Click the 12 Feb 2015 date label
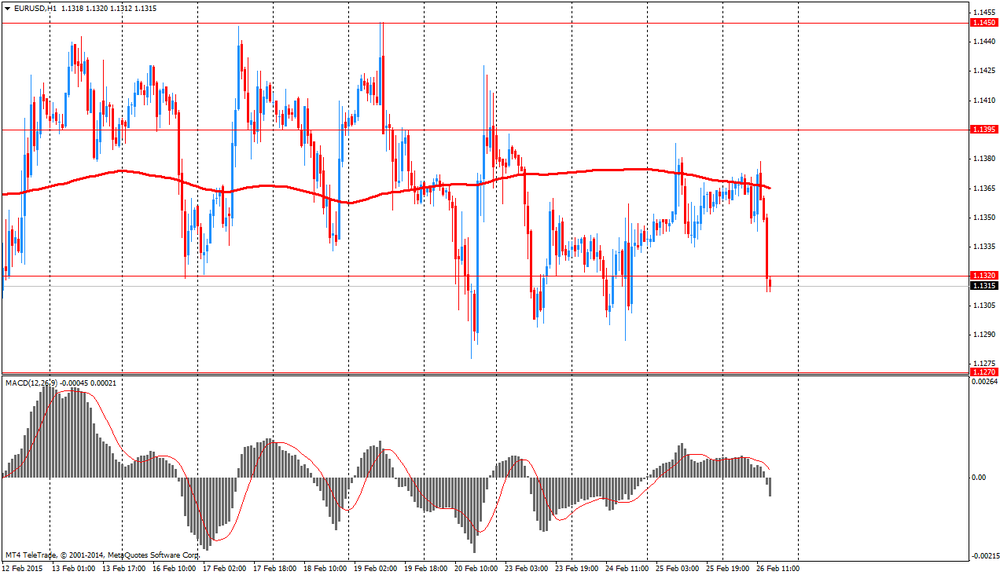The width and height of the screenshot is (1000, 575). click(x=23, y=569)
